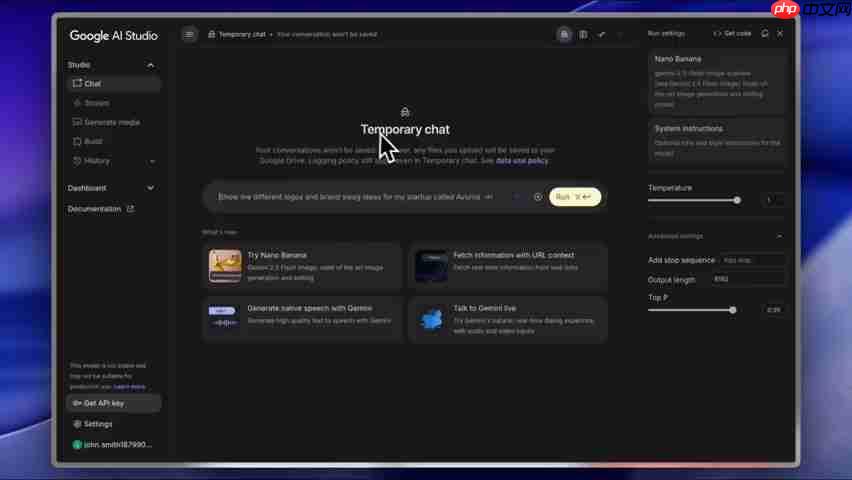Open the Try Nano Banana card

(303, 266)
